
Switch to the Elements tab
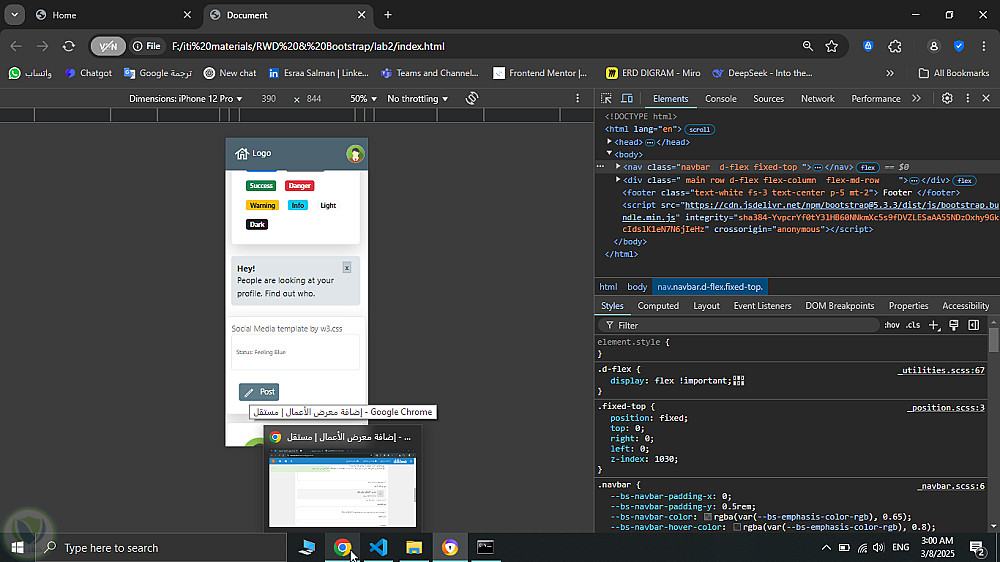670,99
